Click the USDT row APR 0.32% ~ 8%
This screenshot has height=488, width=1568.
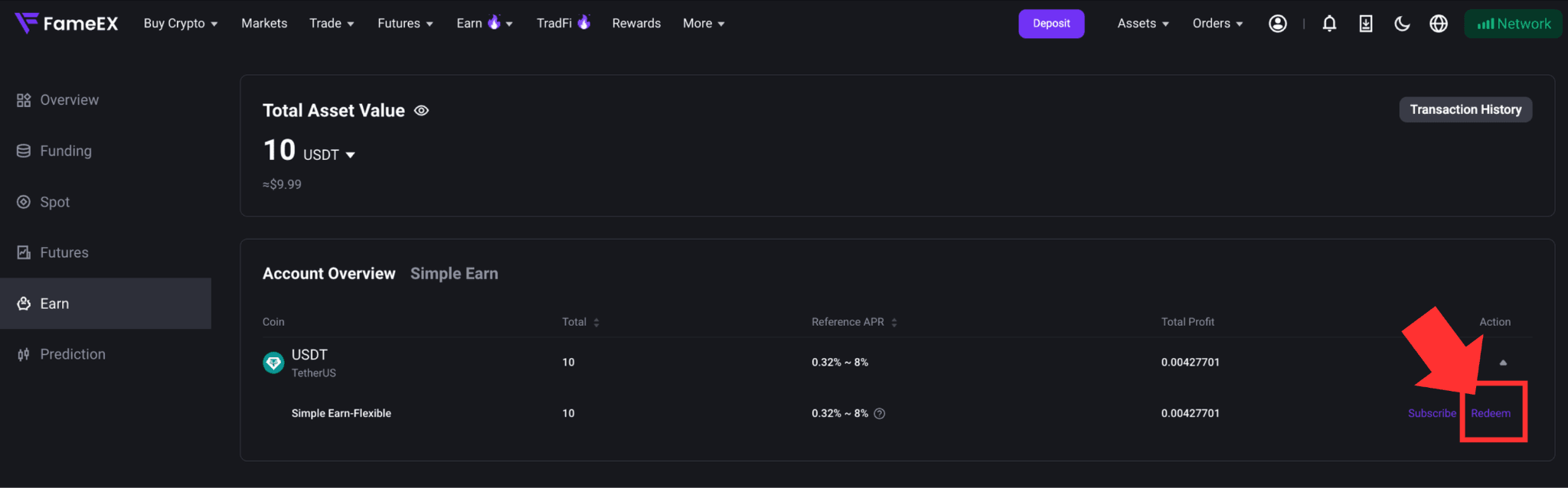tap(840, 363)
